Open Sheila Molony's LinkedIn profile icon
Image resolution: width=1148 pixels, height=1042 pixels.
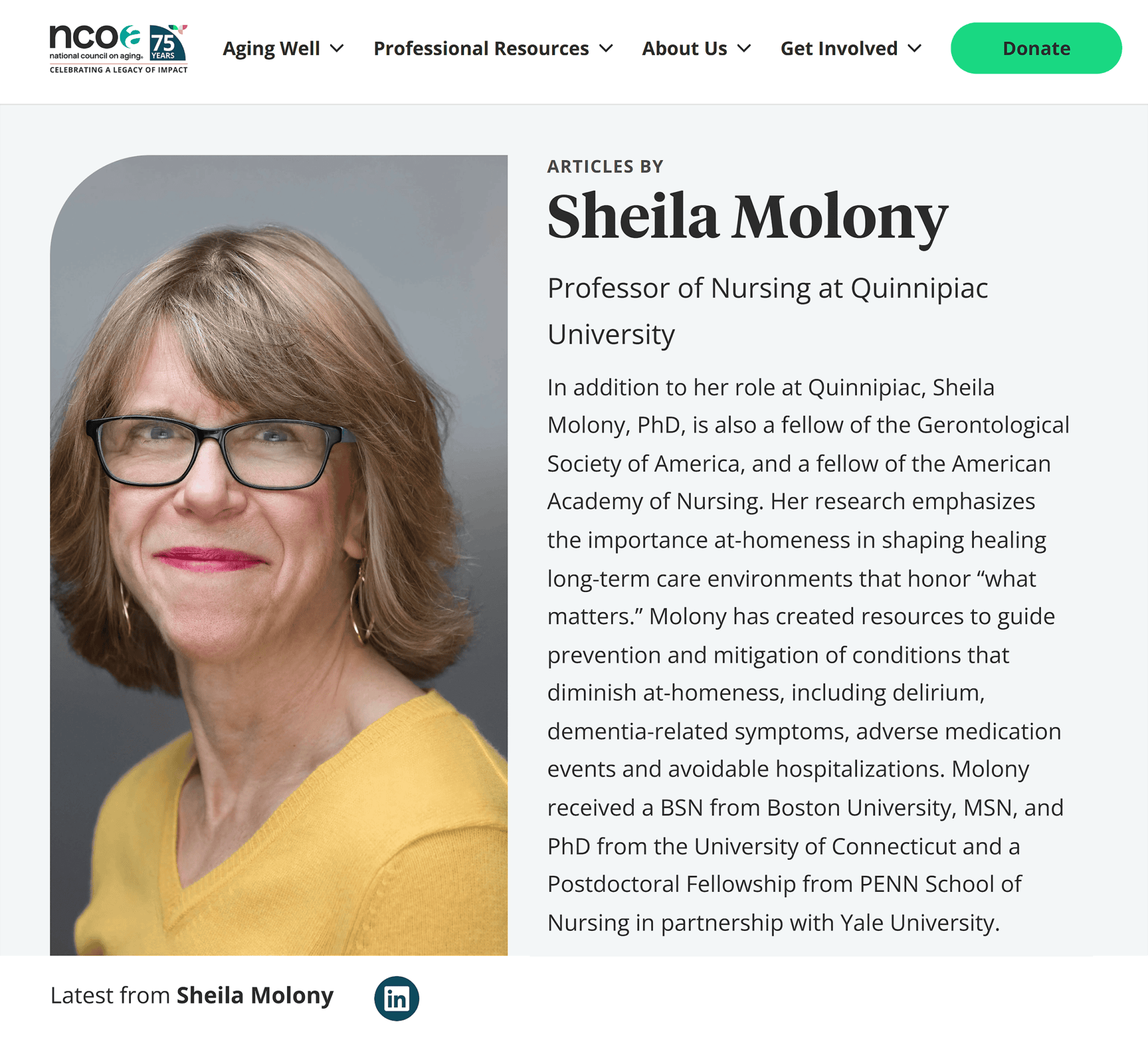click(396, 998)
